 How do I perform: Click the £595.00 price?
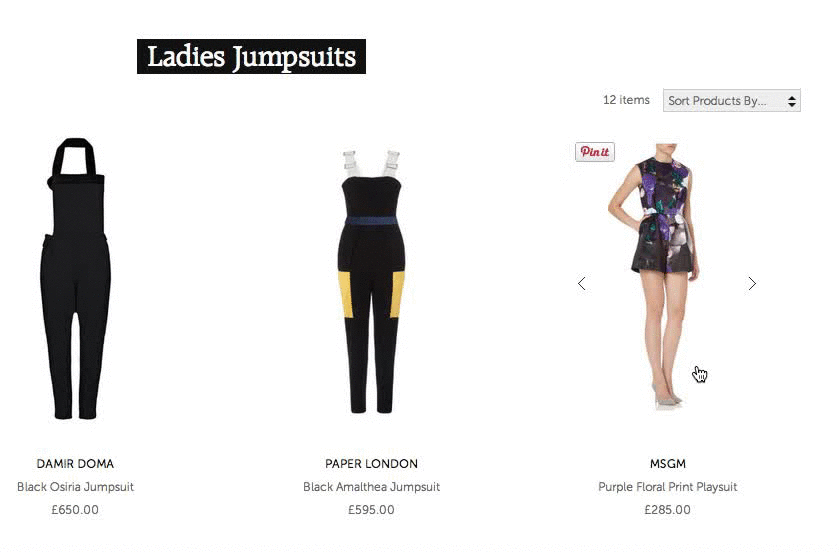[x=371, y=510]
